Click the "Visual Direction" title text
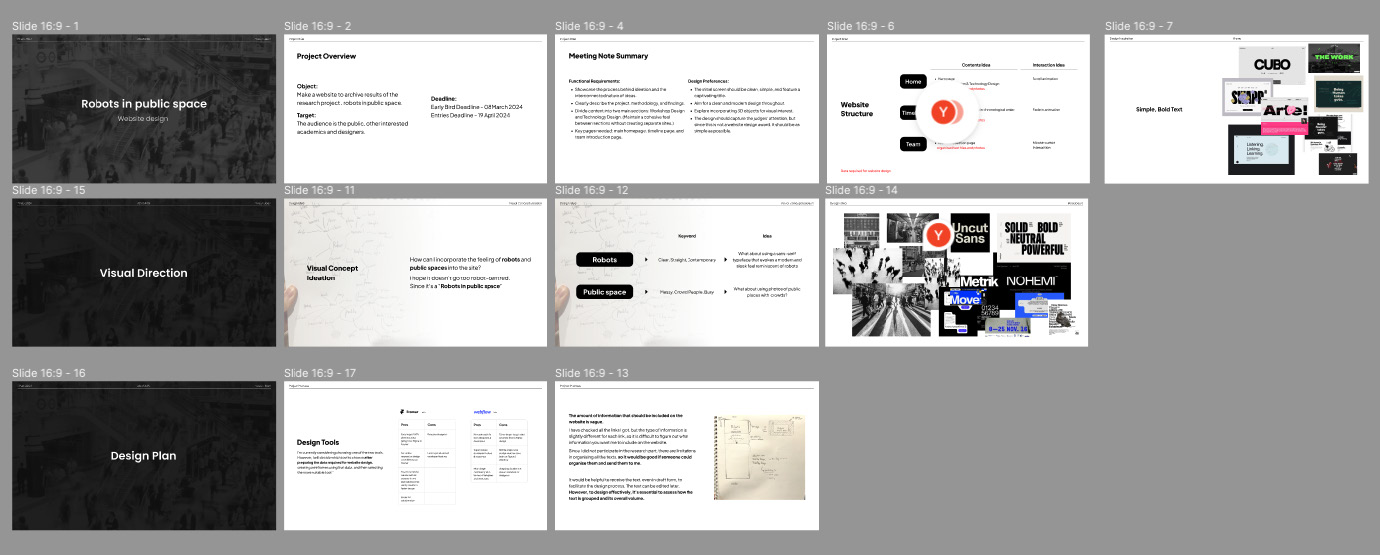This screenshot has width=1380, height=555. [144, 273]
